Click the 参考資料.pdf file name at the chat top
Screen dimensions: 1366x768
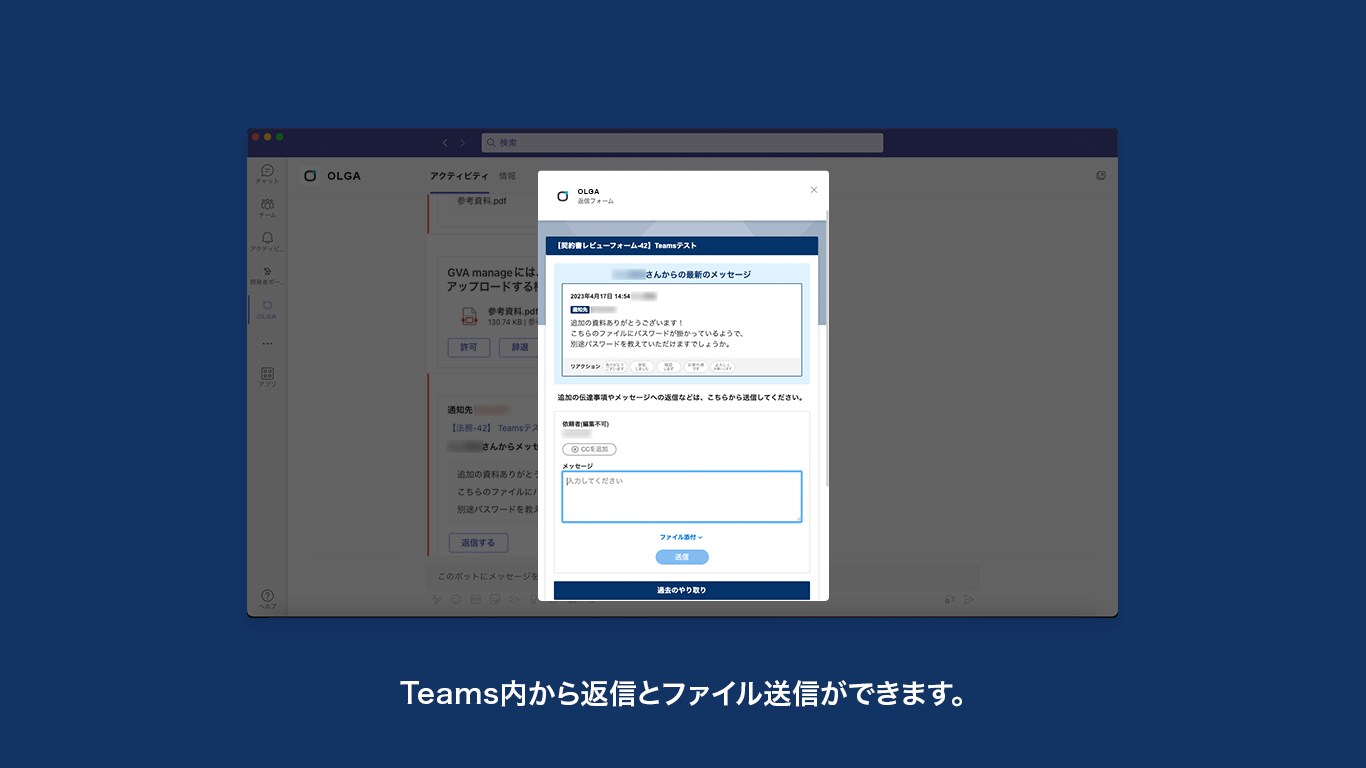pos(482,201)
